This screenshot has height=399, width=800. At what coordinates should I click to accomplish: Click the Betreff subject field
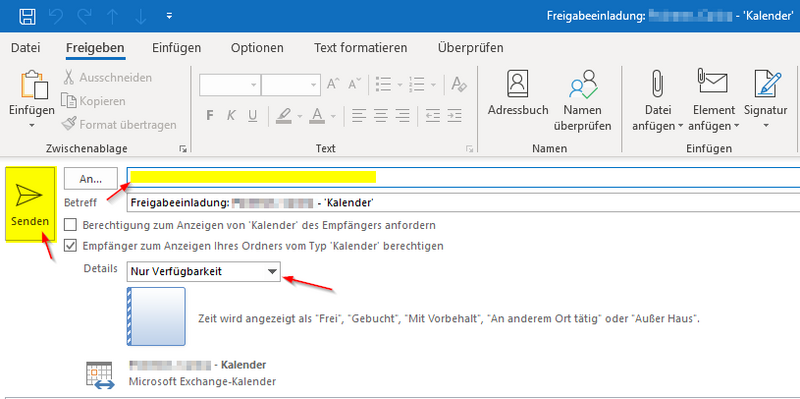(x=463, y=203)
